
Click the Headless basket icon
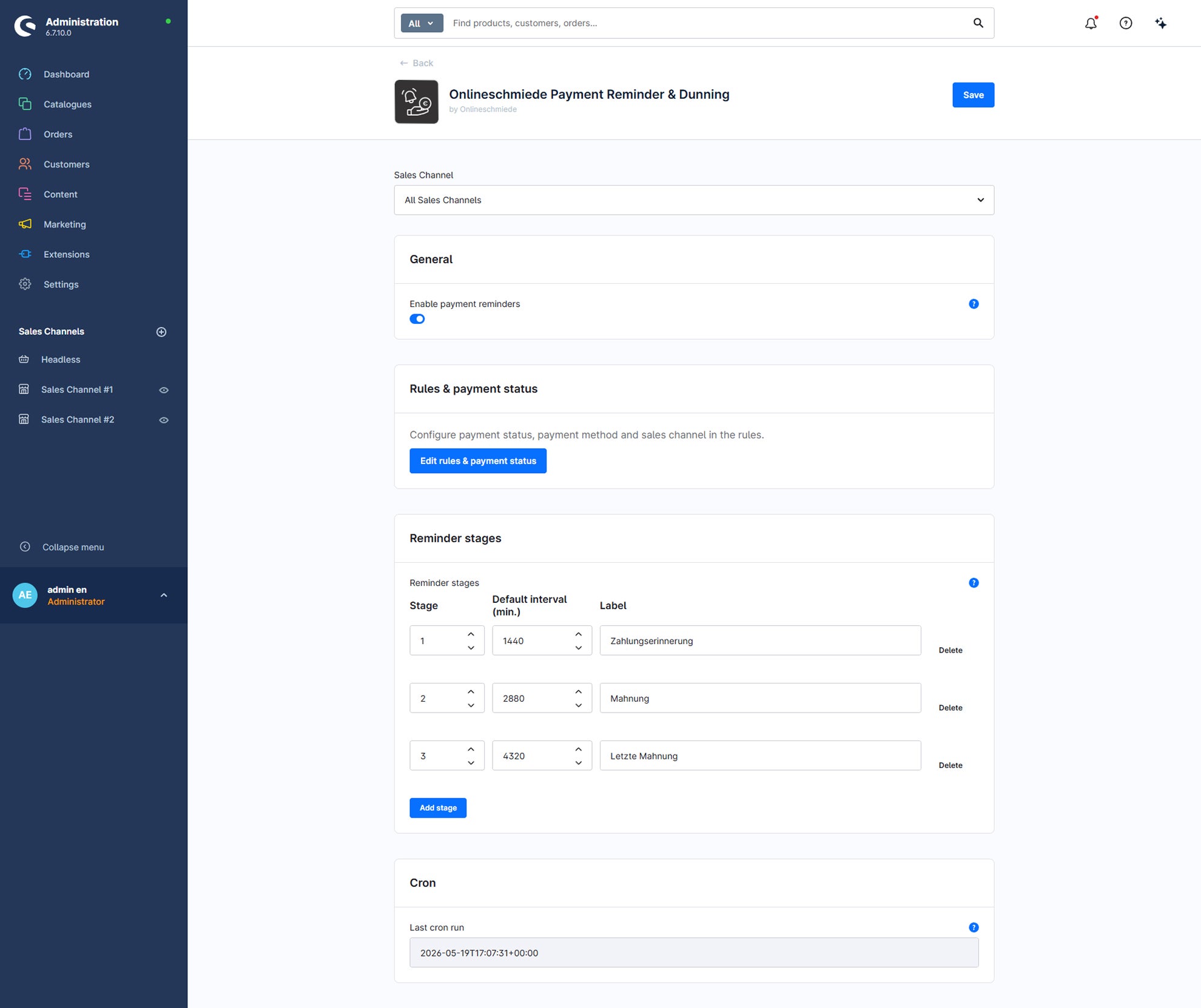24,360
